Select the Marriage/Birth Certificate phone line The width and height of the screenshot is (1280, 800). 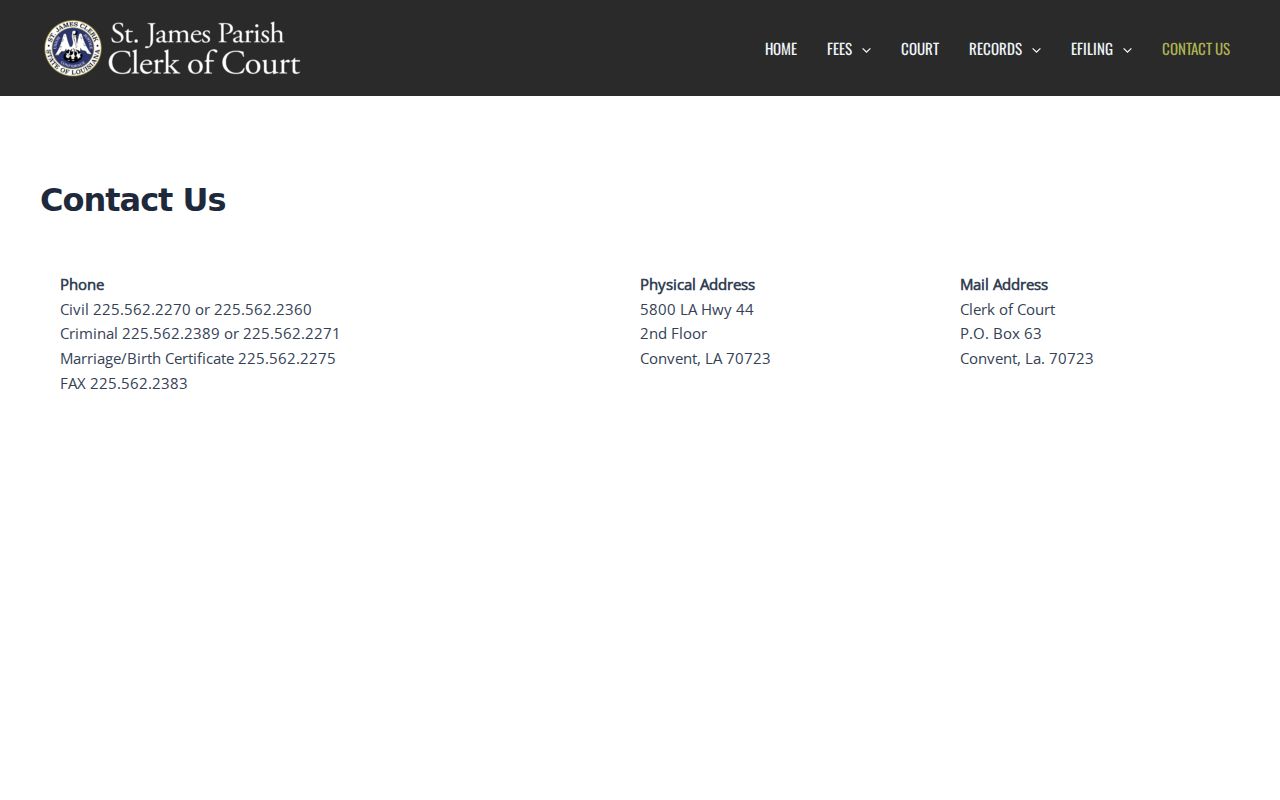198,359
